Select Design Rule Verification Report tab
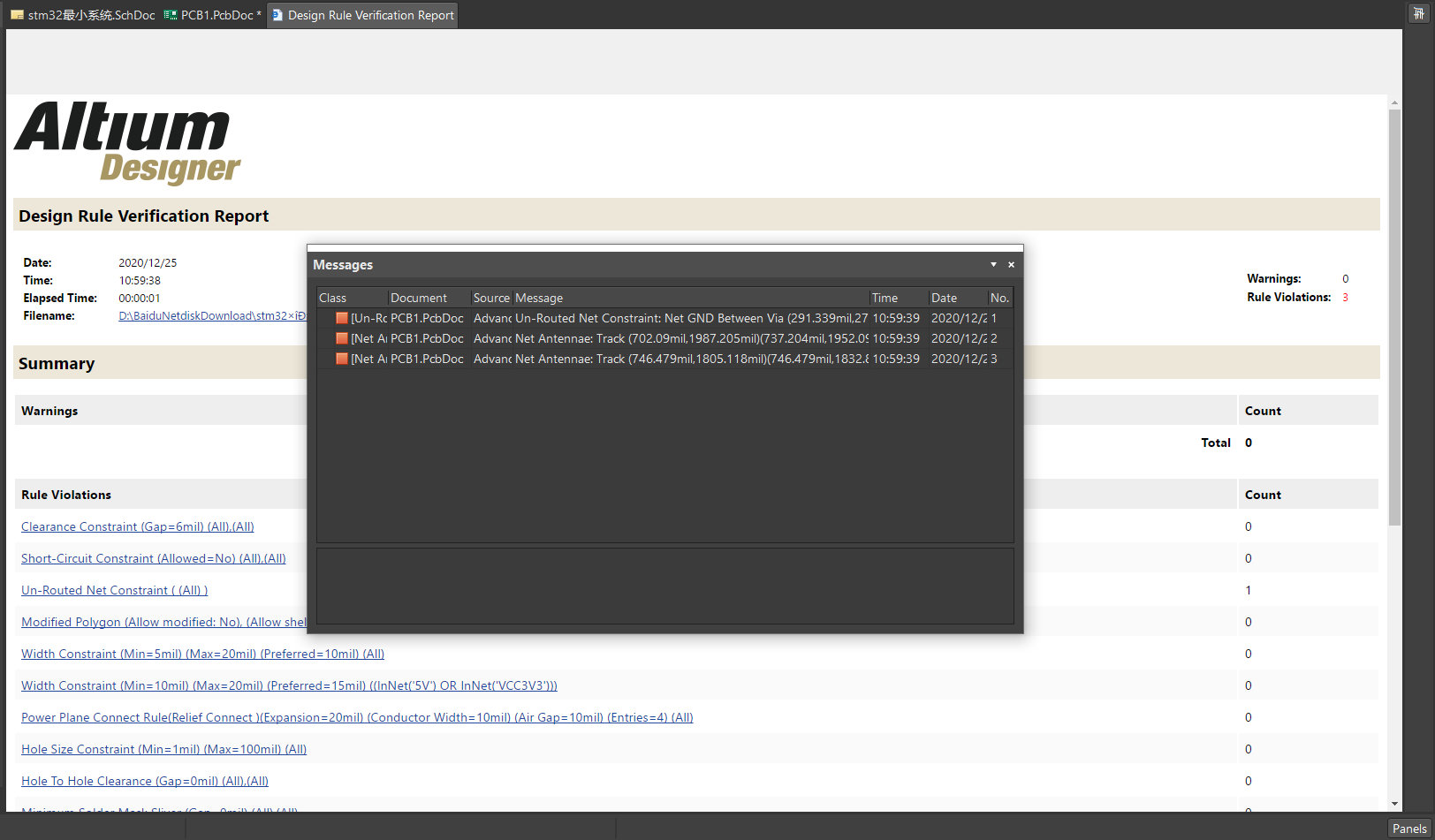The image size is (1435, 840). 362,15
